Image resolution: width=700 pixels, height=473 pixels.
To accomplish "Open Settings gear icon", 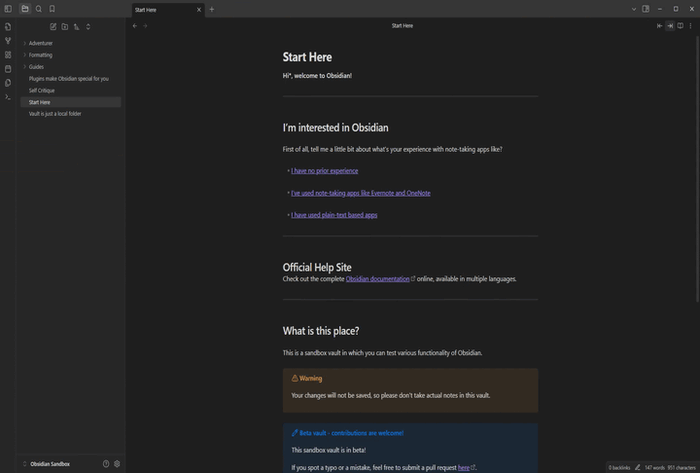I will tap(117, 464).
